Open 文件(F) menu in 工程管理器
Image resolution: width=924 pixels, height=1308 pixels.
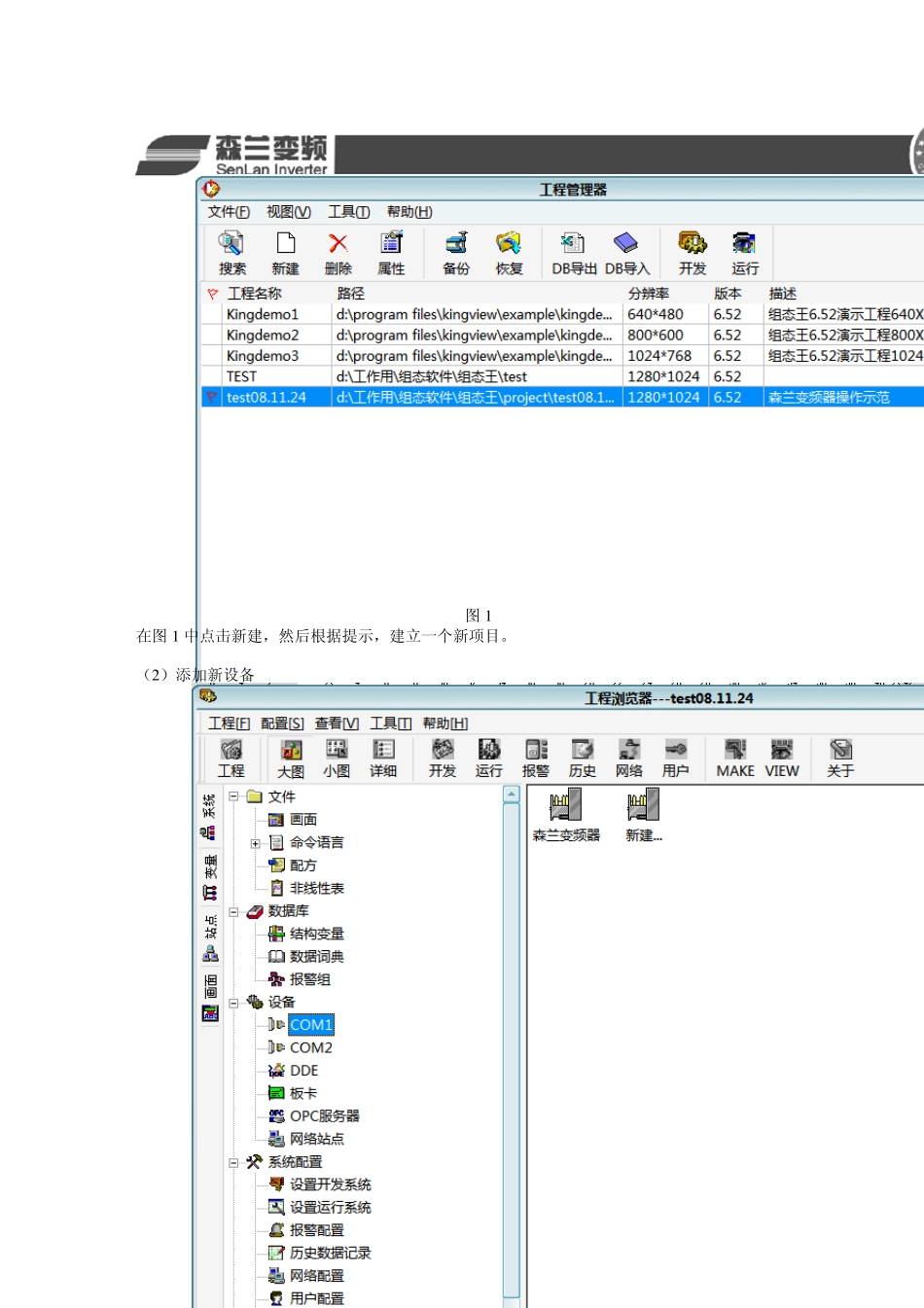coord(229,212)
